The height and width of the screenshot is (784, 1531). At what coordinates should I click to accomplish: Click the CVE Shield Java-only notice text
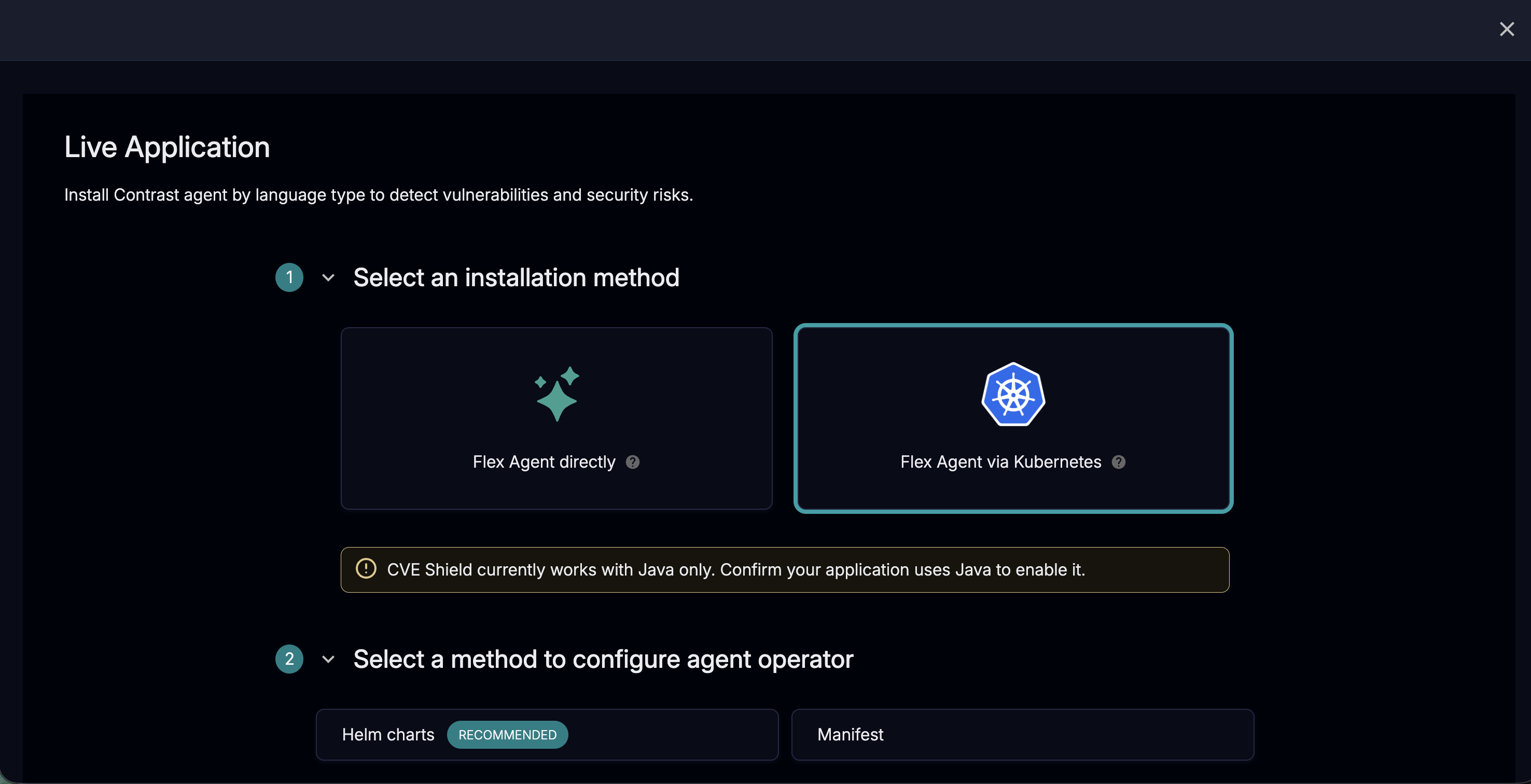(x=736, y=569)
